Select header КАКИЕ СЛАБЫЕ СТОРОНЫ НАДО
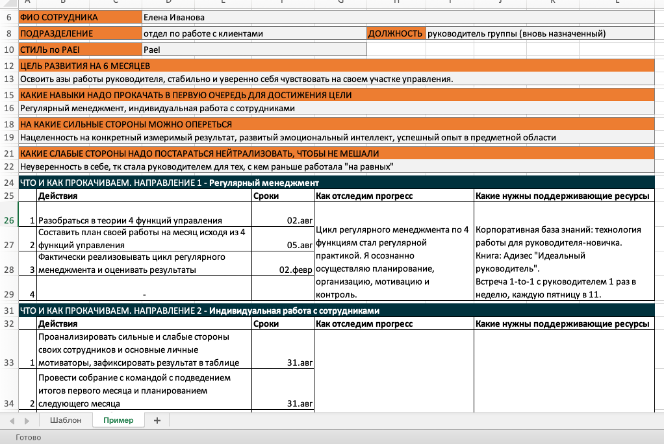664x444 pixels. [x=337, y=153]
